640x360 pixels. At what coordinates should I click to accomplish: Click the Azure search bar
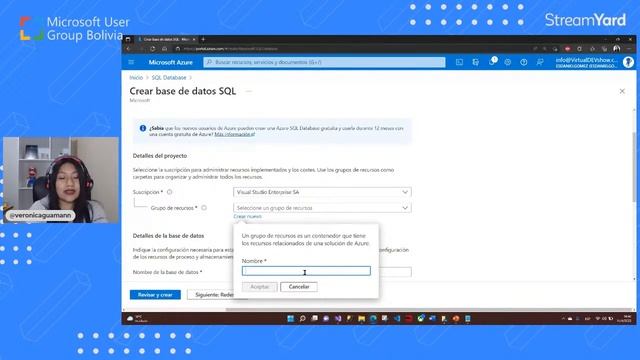(324, 62)
